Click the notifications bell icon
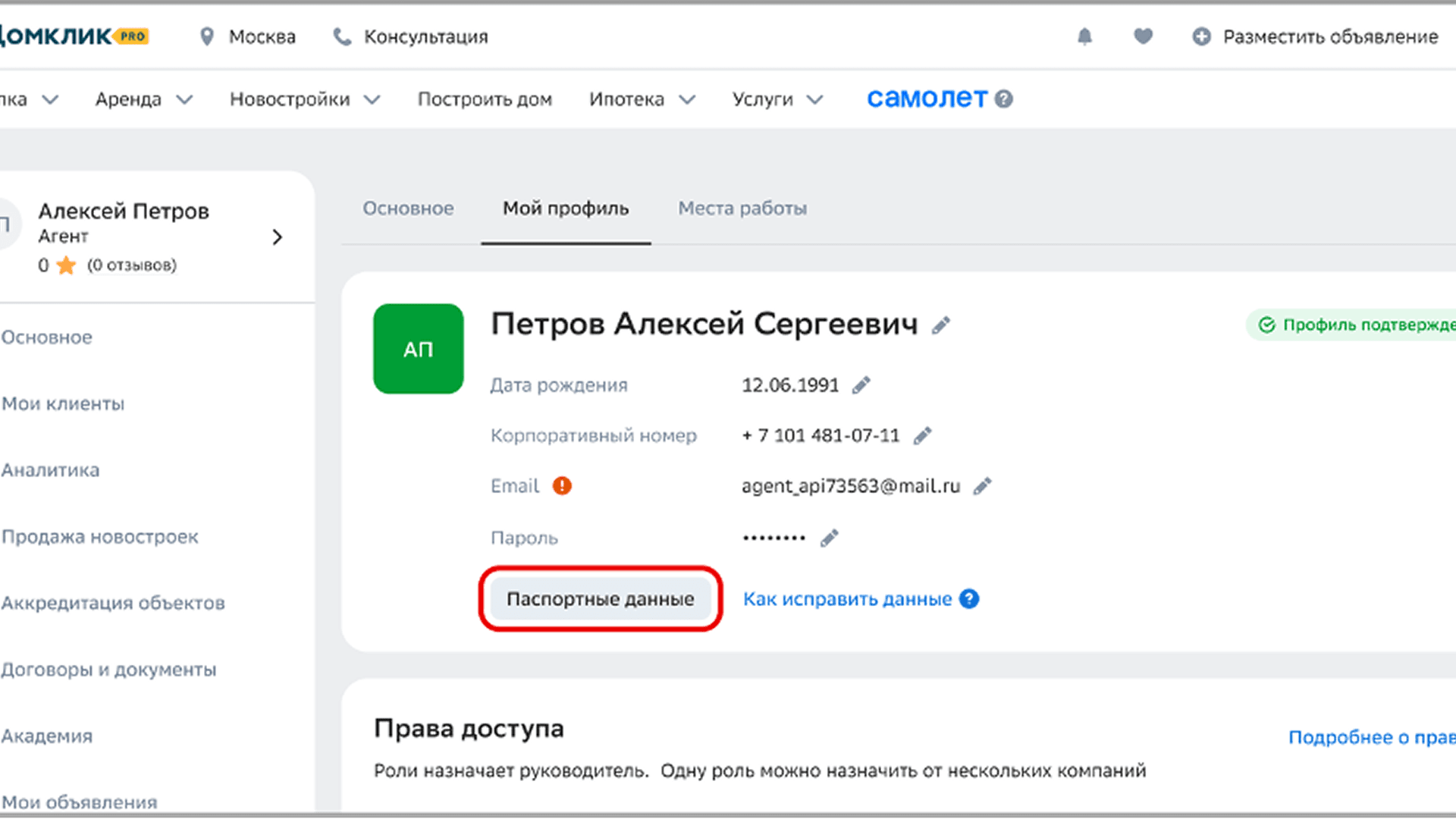 pos(1084,36)
